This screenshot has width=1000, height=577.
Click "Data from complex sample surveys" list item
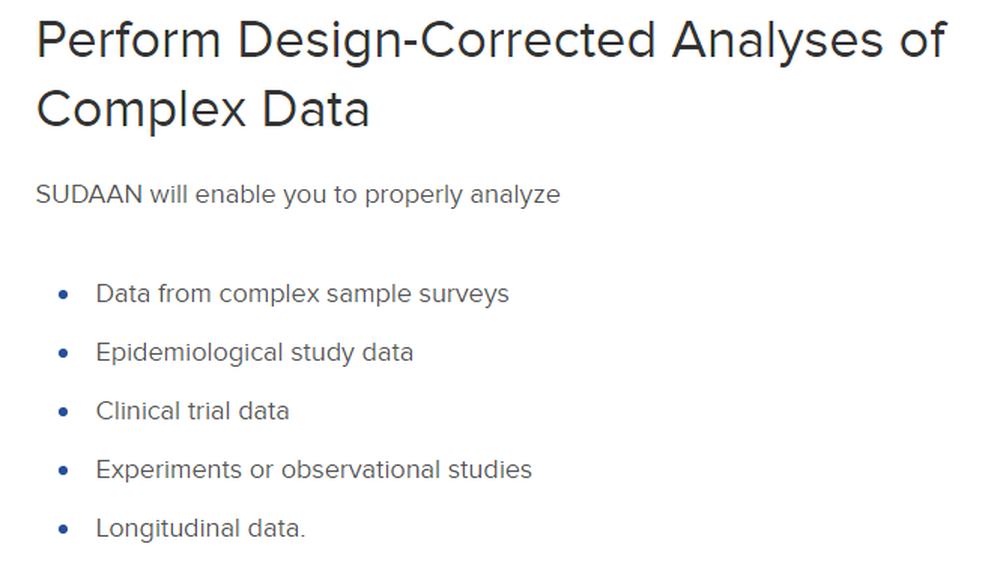(302, 294)
